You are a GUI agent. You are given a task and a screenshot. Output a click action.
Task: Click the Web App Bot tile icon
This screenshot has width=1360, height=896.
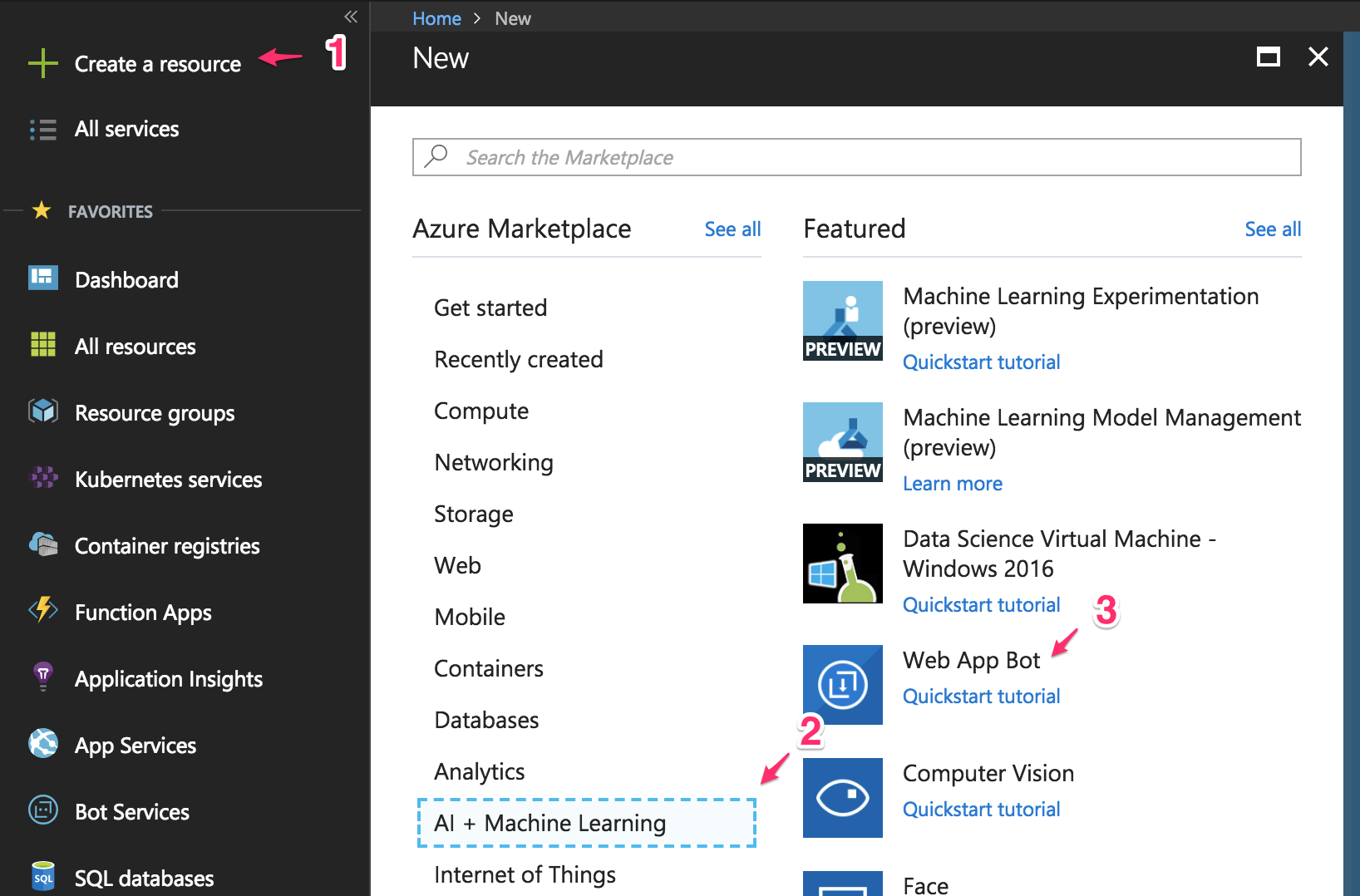843,685
